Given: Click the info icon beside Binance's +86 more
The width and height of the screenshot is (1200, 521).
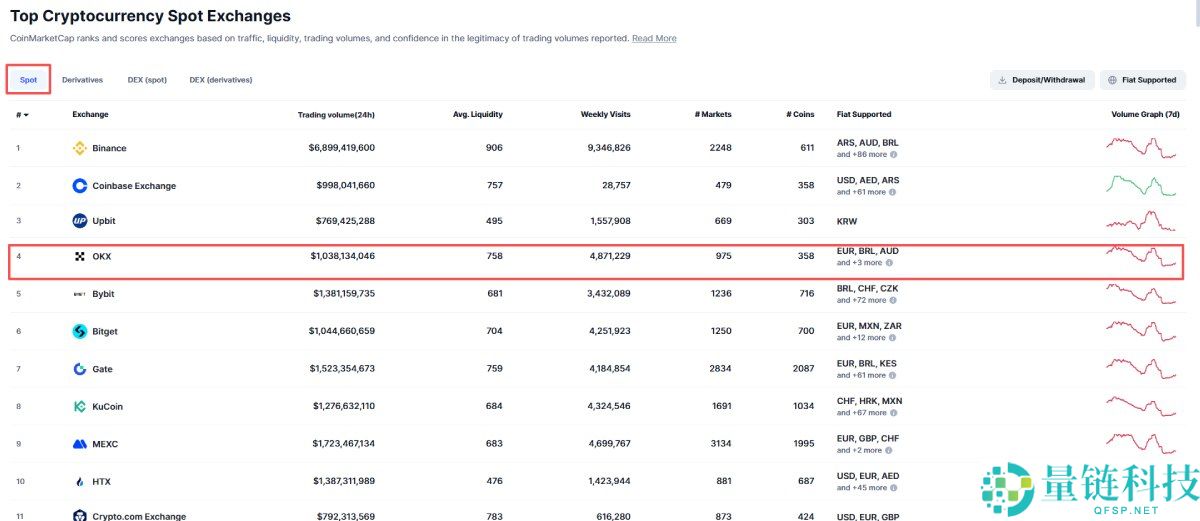Looking at the screenshot, I should point(893,155).
